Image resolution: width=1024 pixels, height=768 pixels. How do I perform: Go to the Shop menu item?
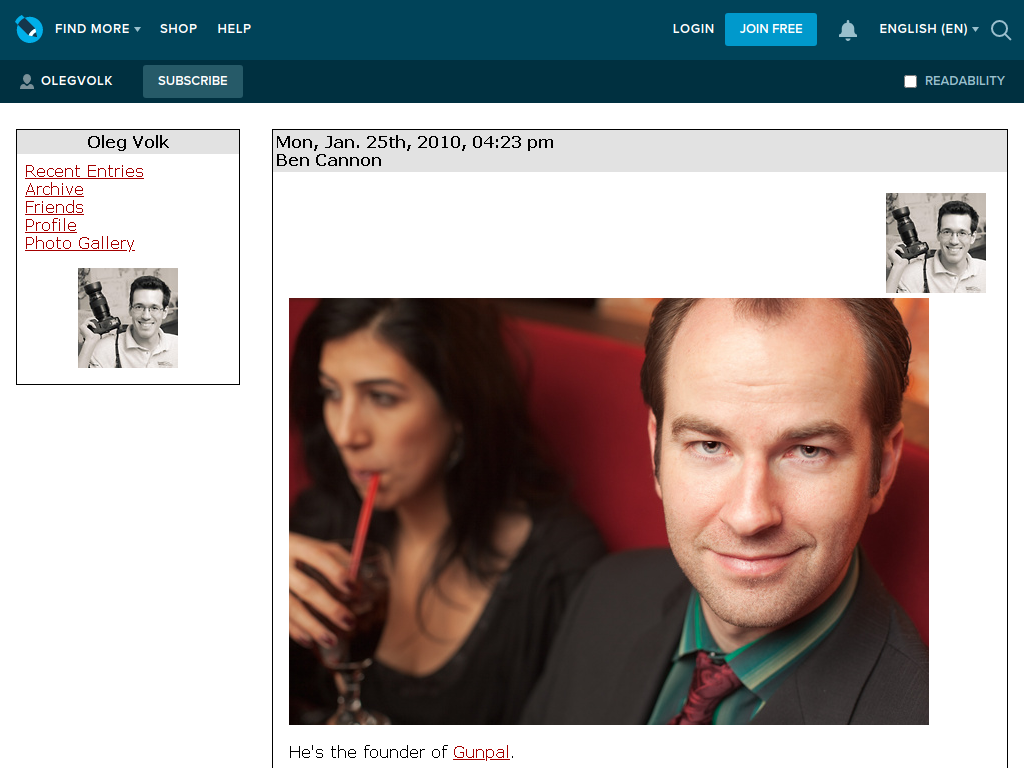[178, 29]
